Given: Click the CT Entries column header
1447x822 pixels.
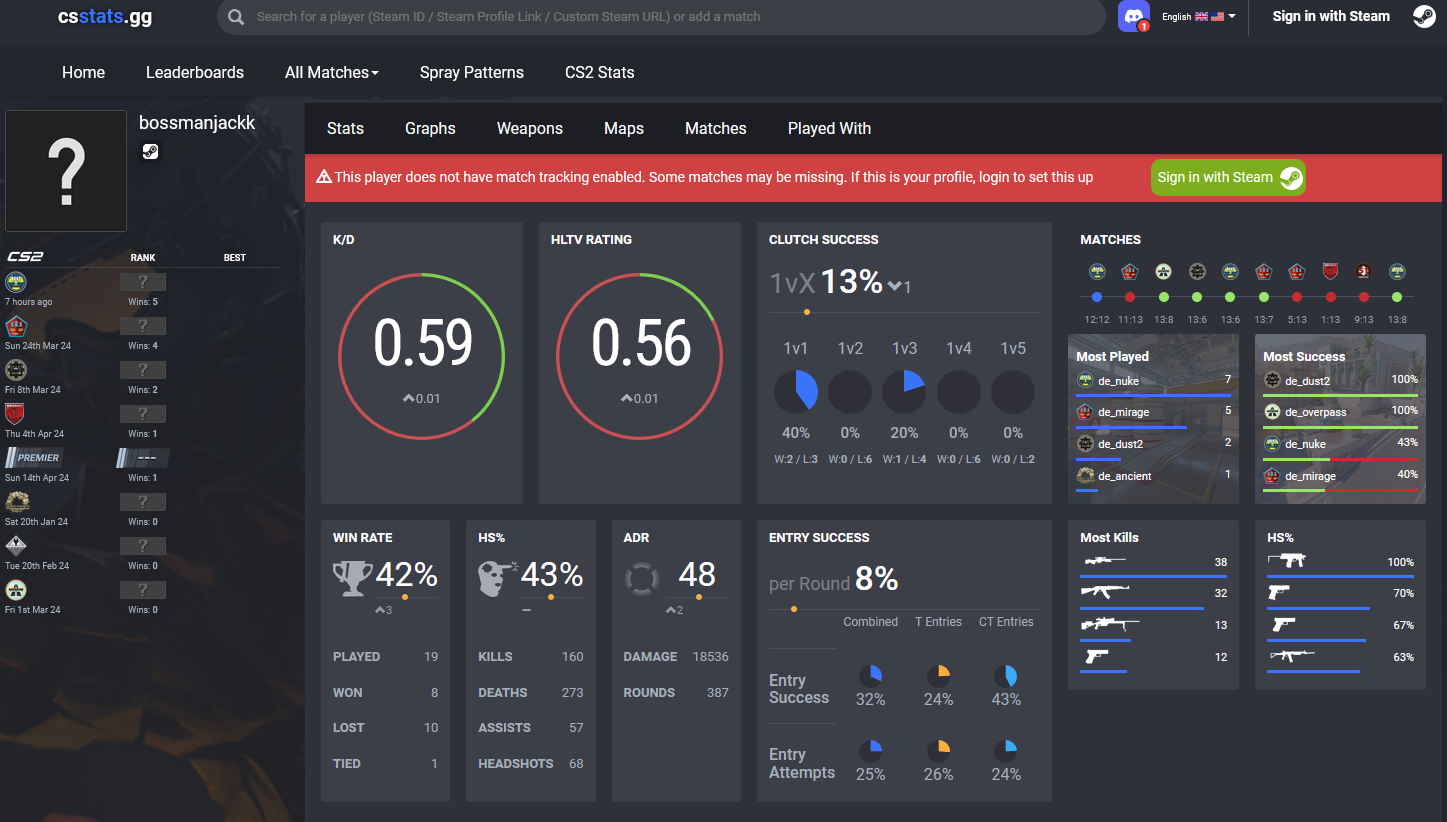Looking at the screenshot, I should point(1006,622).
